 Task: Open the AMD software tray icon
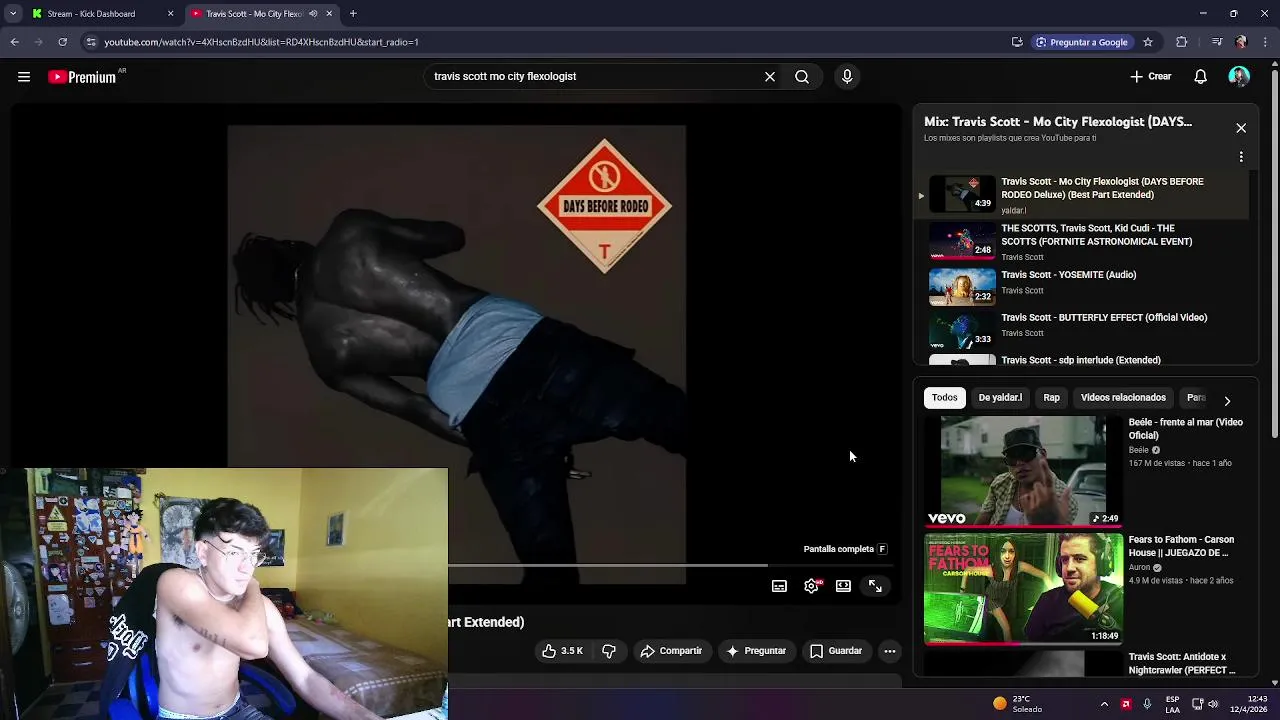click(x=1126, y=704)
